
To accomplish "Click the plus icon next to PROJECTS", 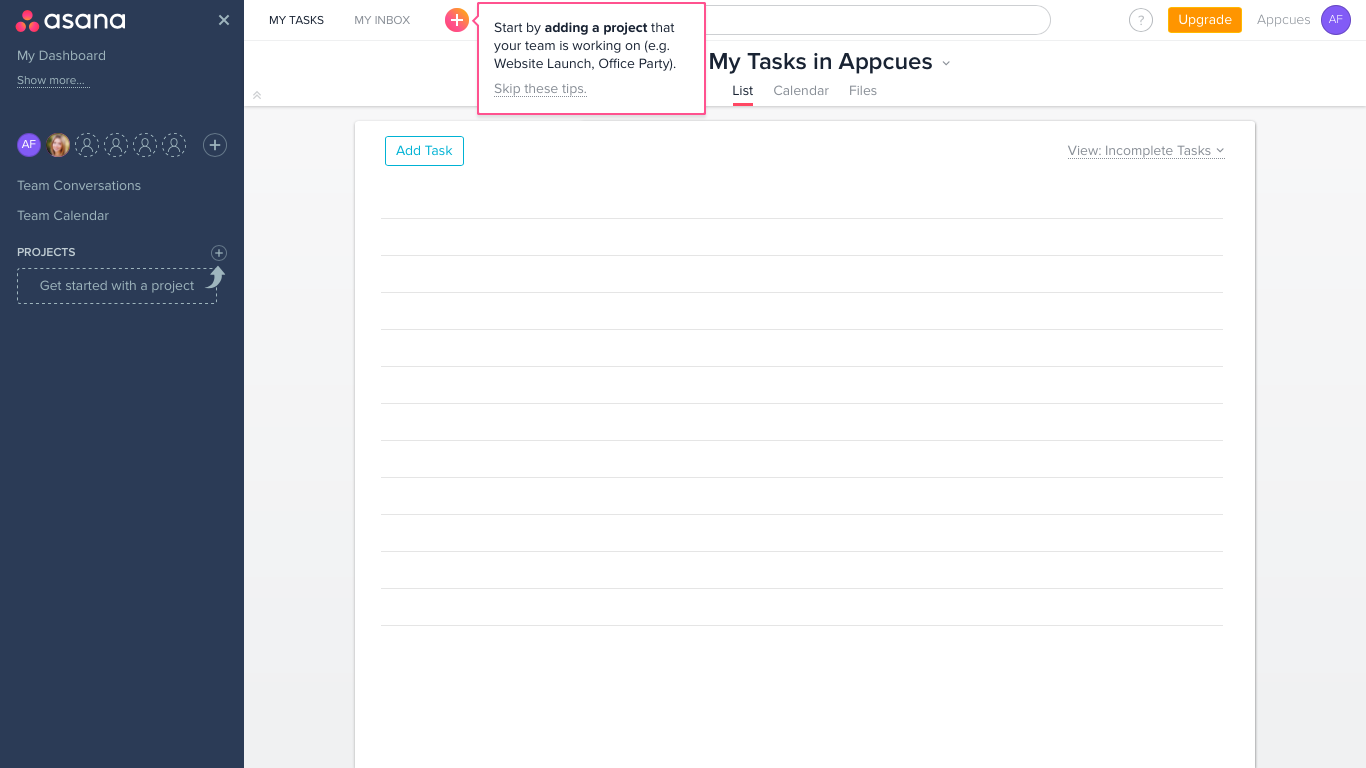I will click(x=218, y=252).
